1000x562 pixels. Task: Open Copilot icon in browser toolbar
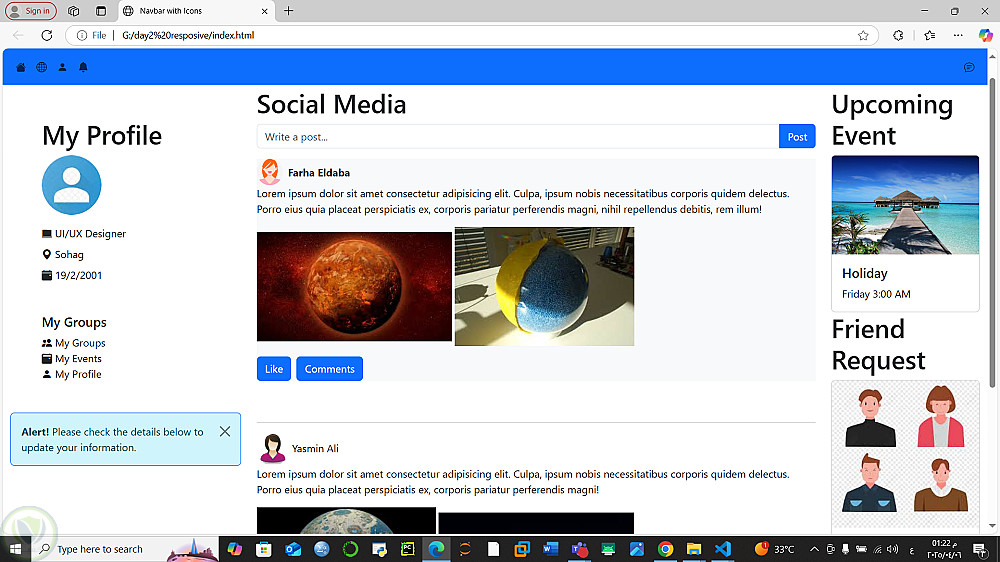[x=985, y=35]
